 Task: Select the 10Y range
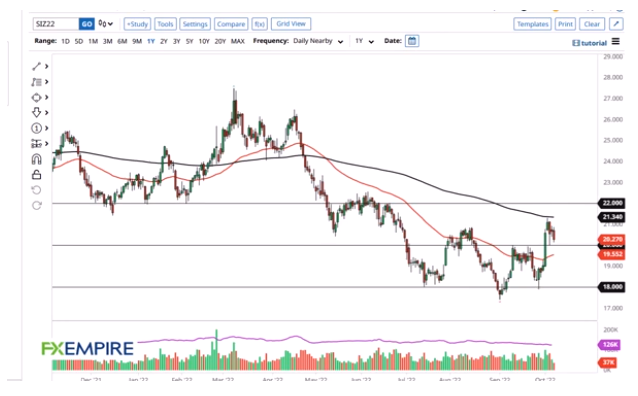[204, 41]
